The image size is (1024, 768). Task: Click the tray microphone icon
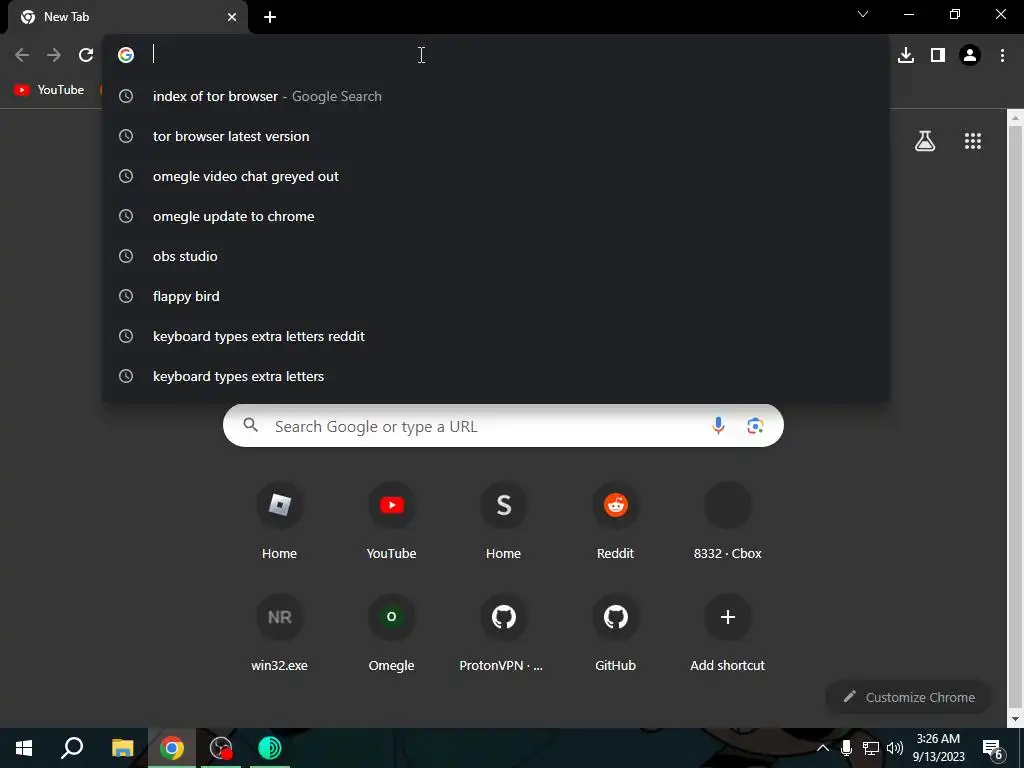846,748
